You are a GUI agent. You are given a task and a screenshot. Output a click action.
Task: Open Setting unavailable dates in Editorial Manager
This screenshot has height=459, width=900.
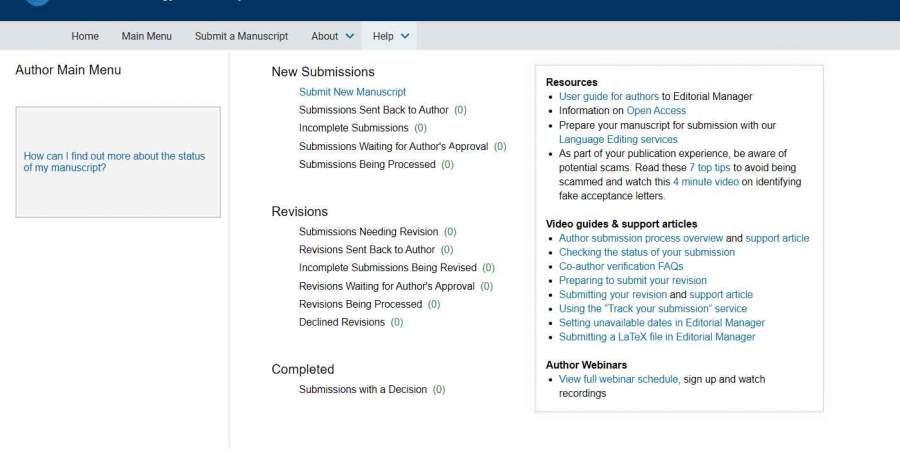point(661,323)
